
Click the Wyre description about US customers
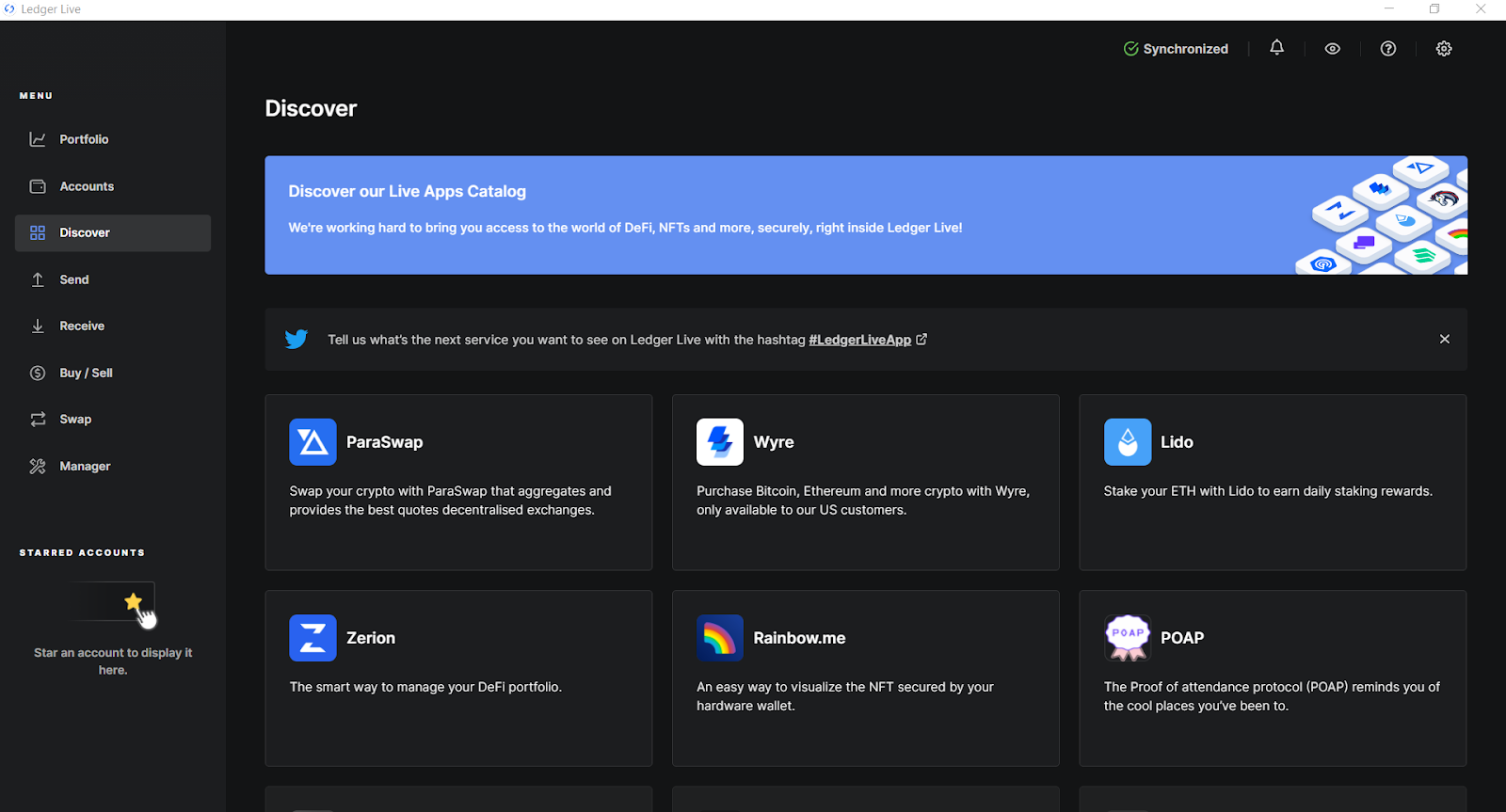click(863, 501)
